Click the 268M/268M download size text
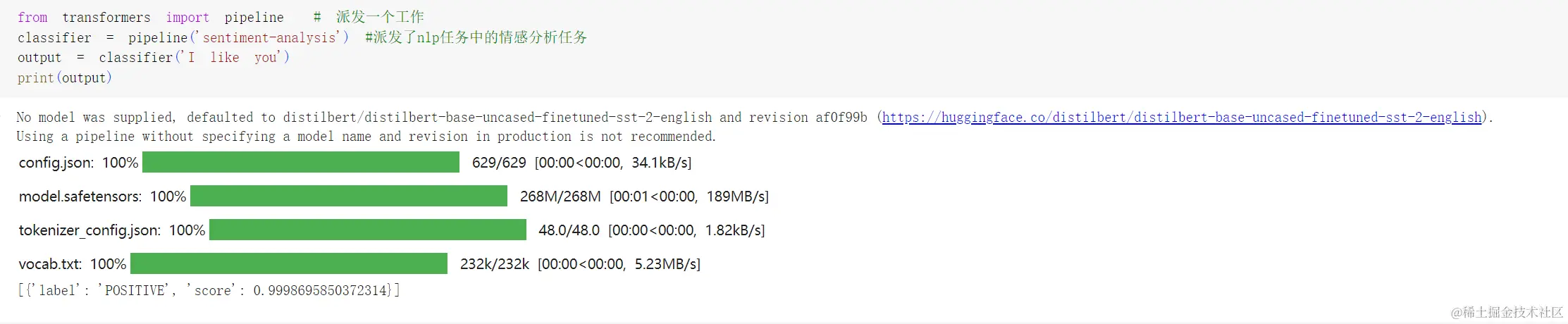This screenshot has width=1568, height=324. [x=560, y=197]
